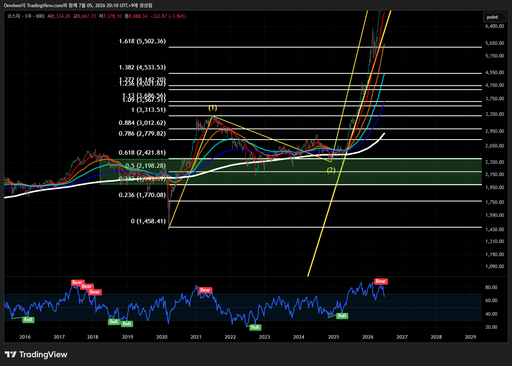Click 4,150.00 on the price axis

(495, 85)
